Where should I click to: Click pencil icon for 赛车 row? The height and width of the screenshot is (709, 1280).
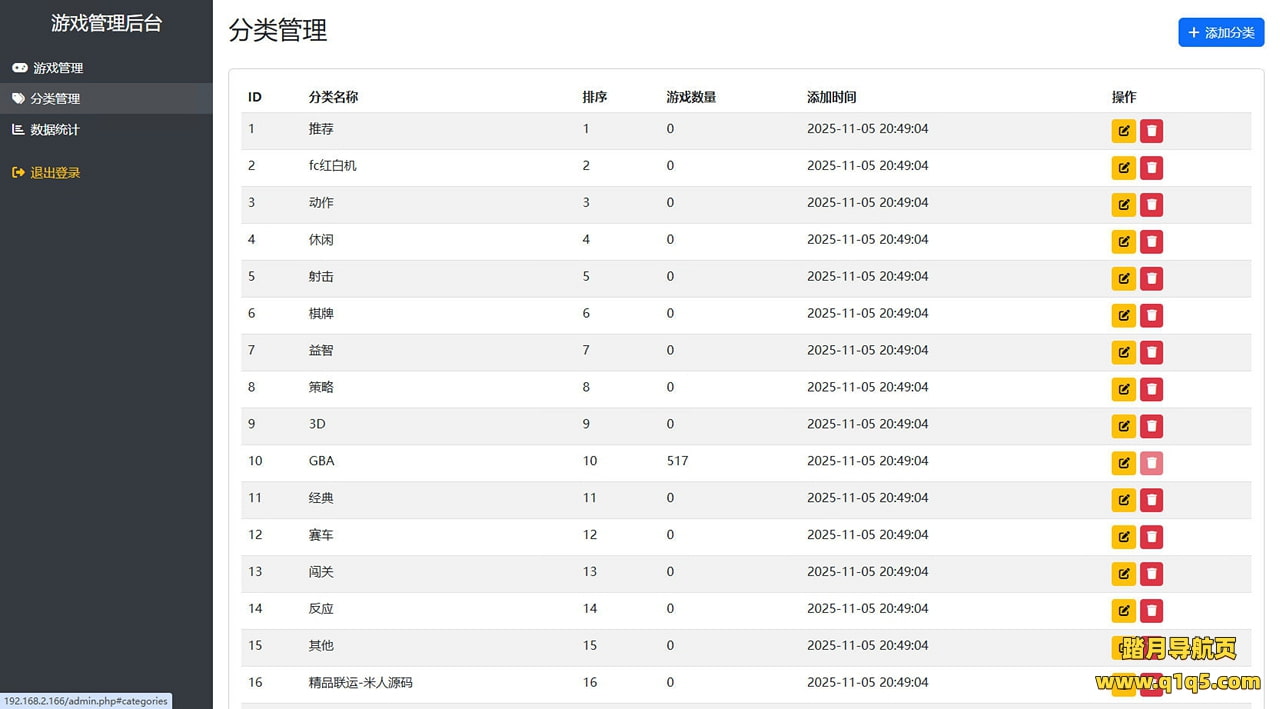point(1123,537)
